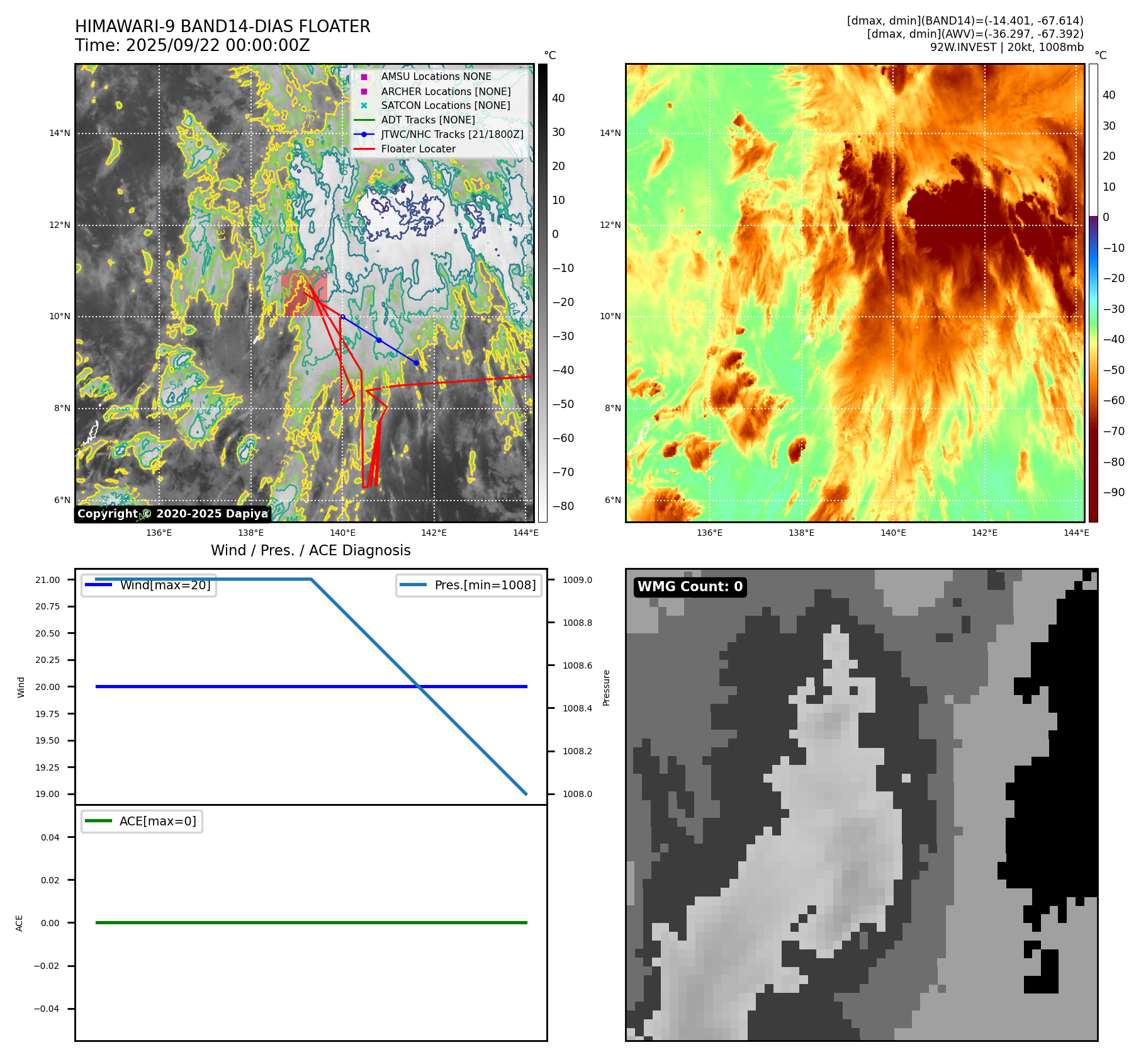
Task: Click the horizontal blue wind line
Action: tap(311, 687)
